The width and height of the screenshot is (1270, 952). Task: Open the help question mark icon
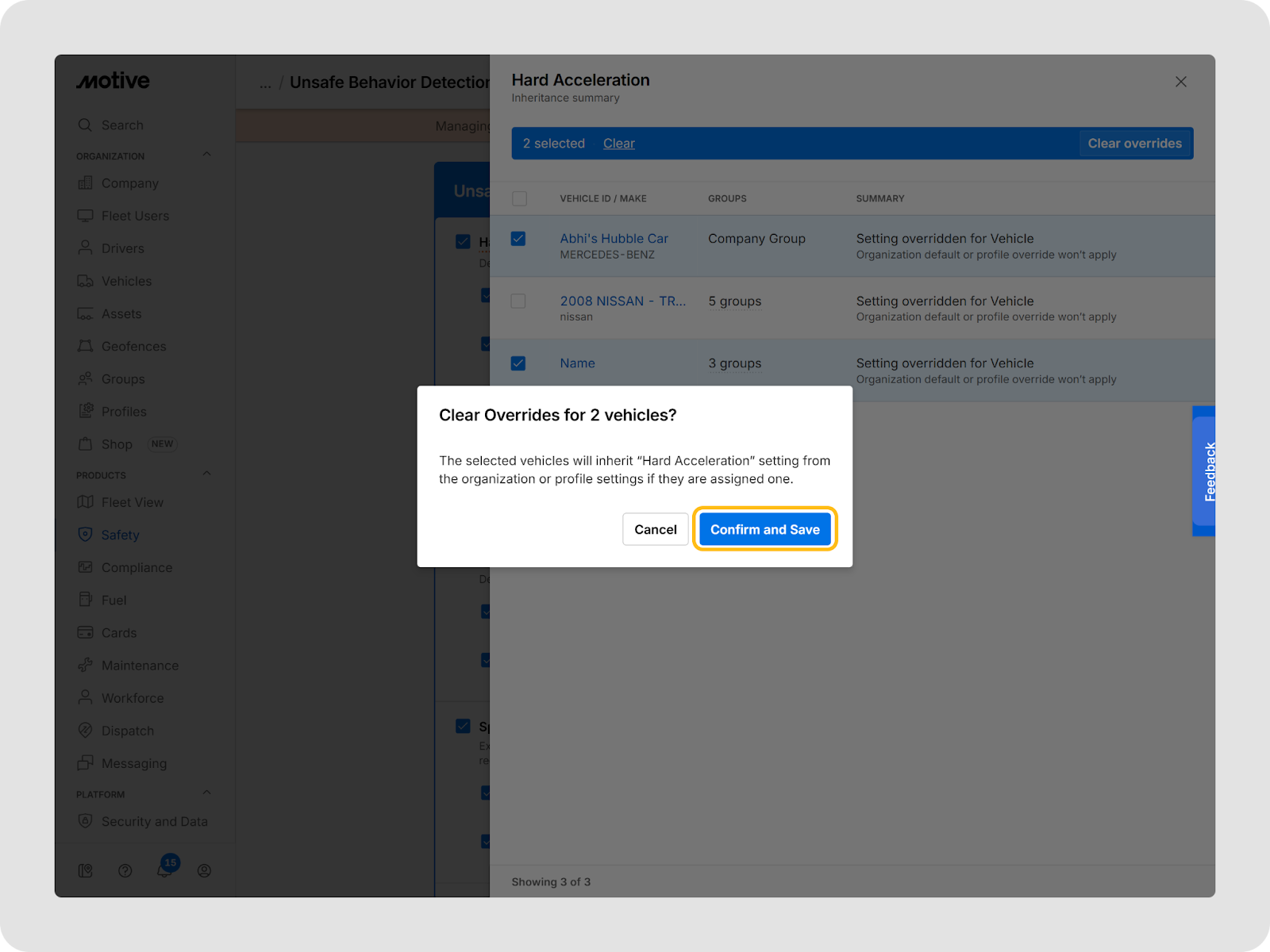pos(125,870)
